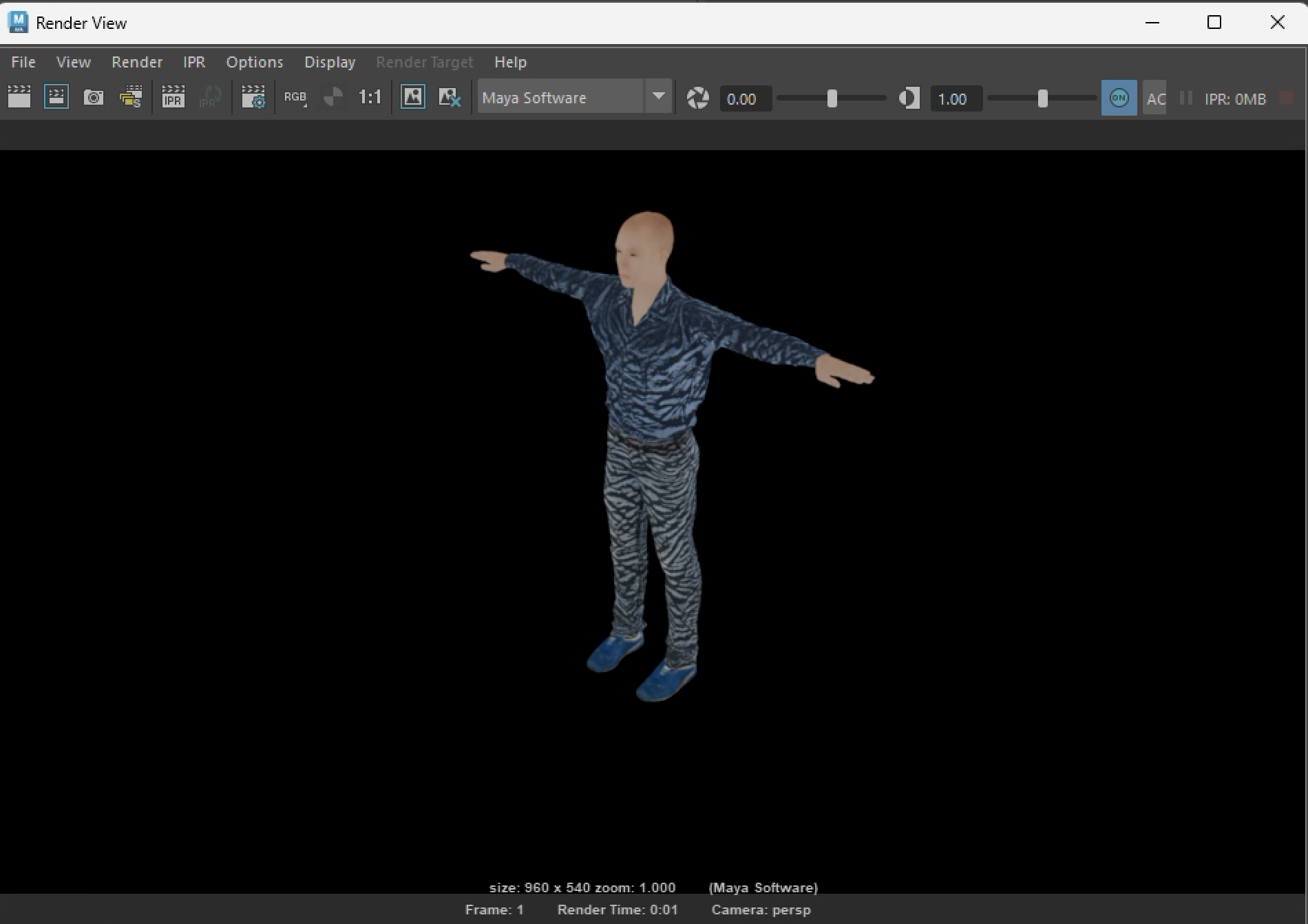Click the exposure value field showing 0.00
This screenshot has height=924, width=1308.
[745, 99]
